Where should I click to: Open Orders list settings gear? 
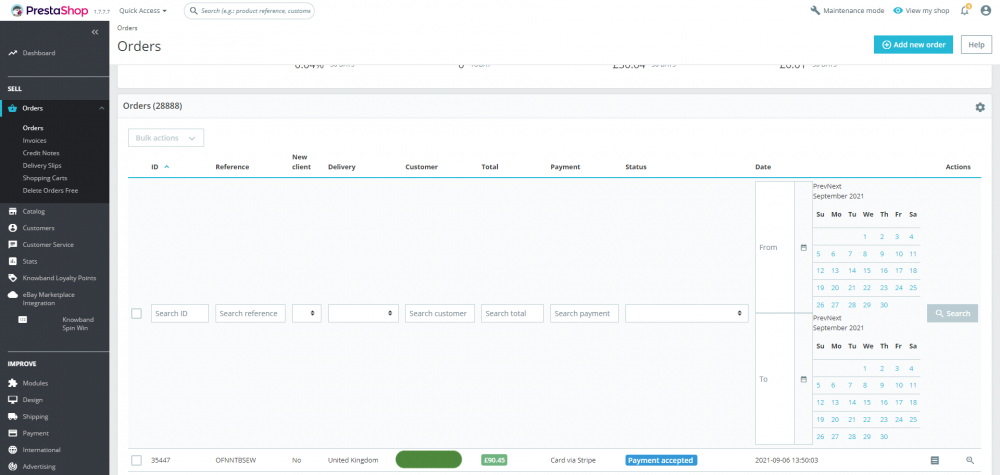(980, 107)
